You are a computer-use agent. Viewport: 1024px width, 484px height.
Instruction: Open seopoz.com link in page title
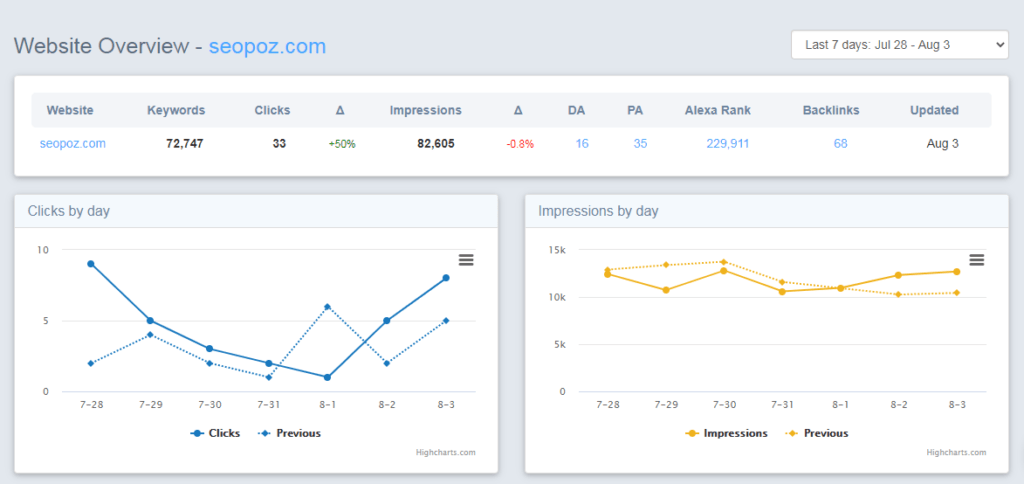(x=267, y=46)
